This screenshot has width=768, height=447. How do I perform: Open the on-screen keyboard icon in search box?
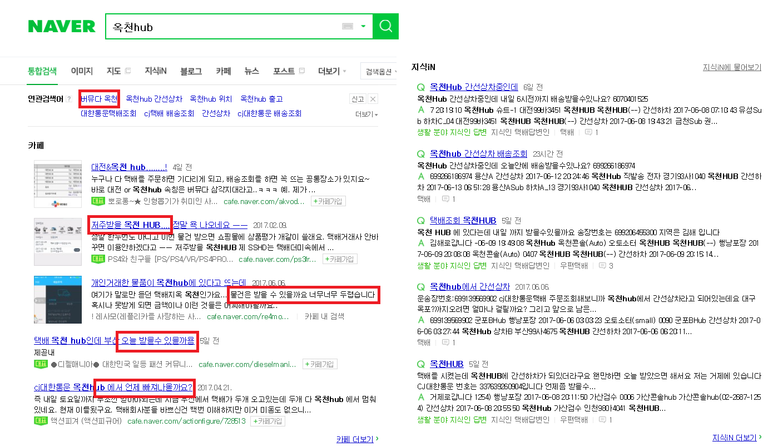pyautogui.click(x=347, y=26)
